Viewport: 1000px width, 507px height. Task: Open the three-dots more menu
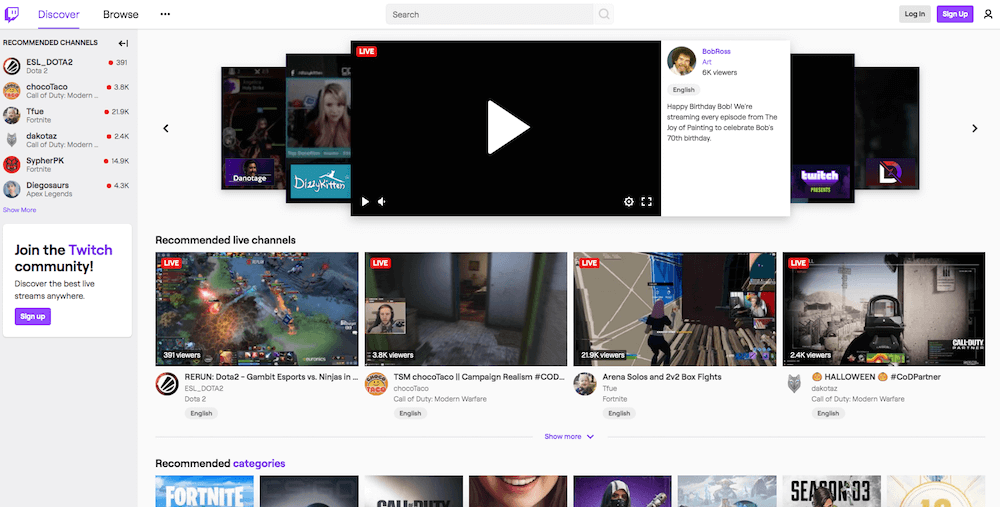point(165,14)
